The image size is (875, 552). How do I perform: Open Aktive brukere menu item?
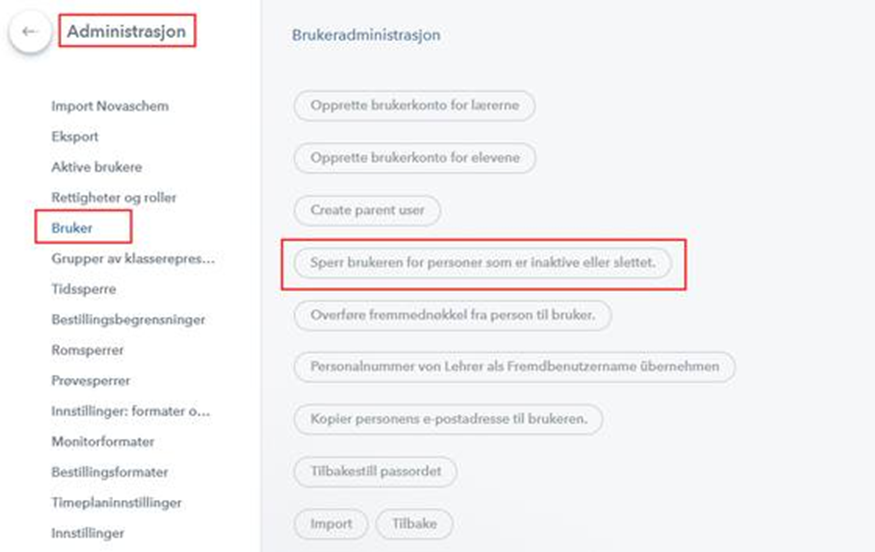97,167
